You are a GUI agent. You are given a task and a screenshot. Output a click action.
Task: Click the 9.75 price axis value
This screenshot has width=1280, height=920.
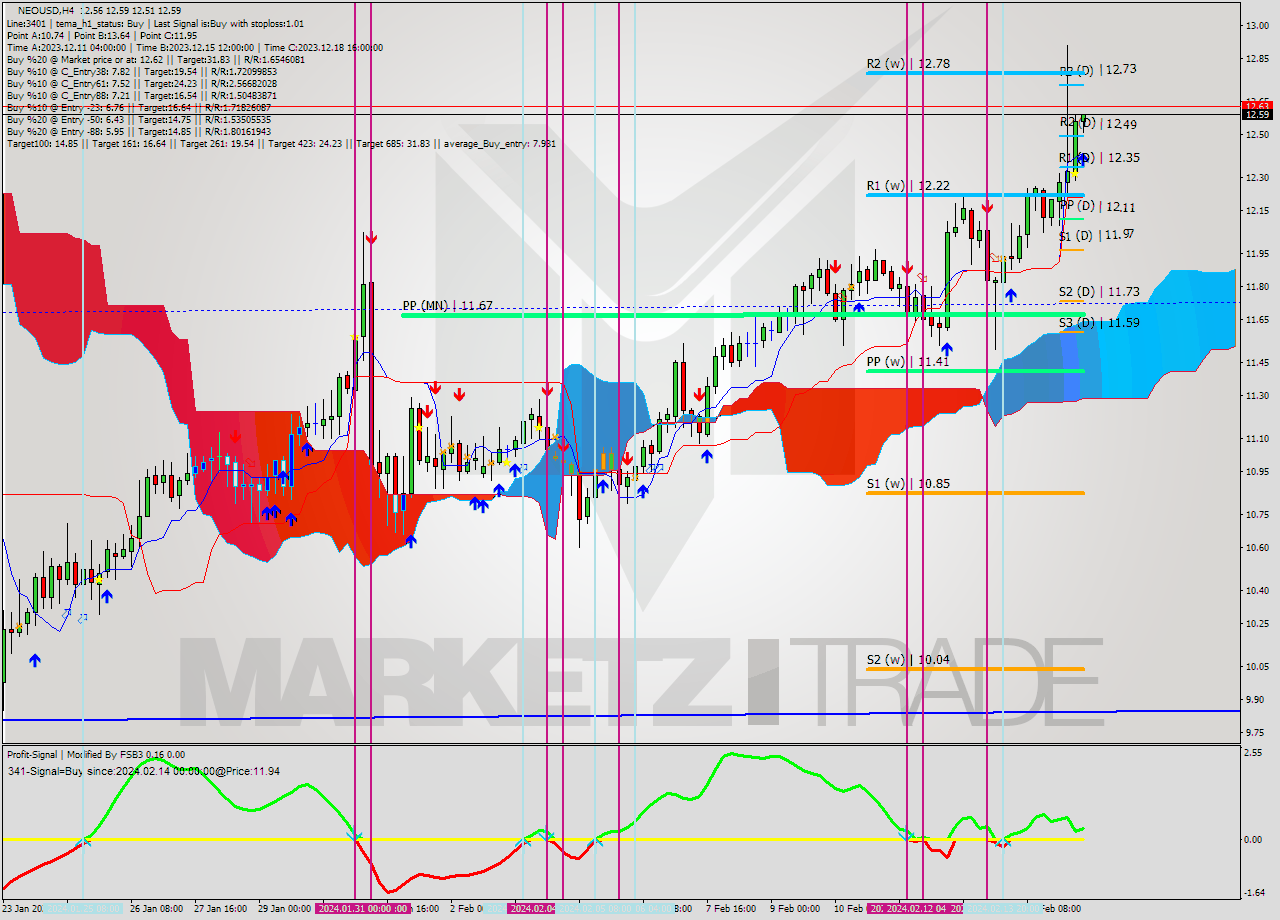pos(1257,732)
